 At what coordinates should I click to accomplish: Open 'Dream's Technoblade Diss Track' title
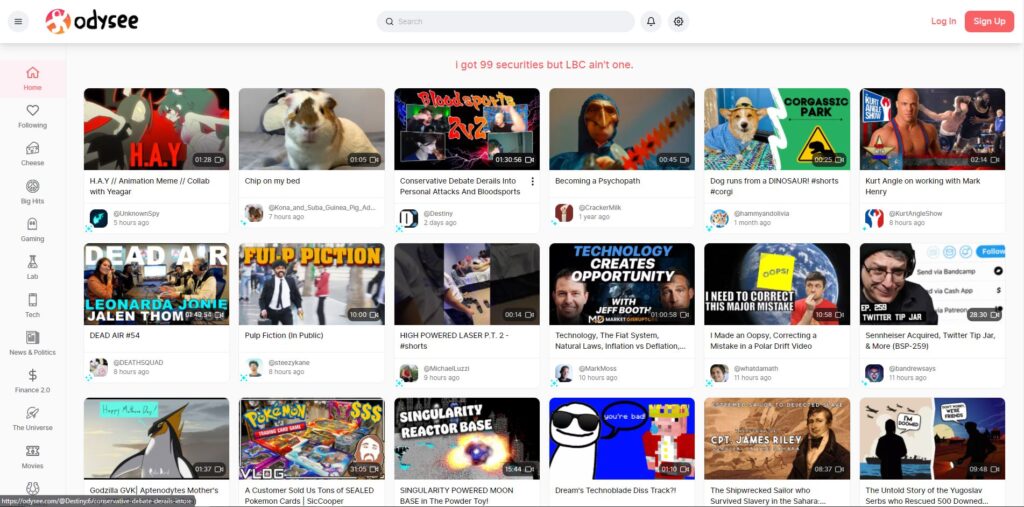[615, 490]
